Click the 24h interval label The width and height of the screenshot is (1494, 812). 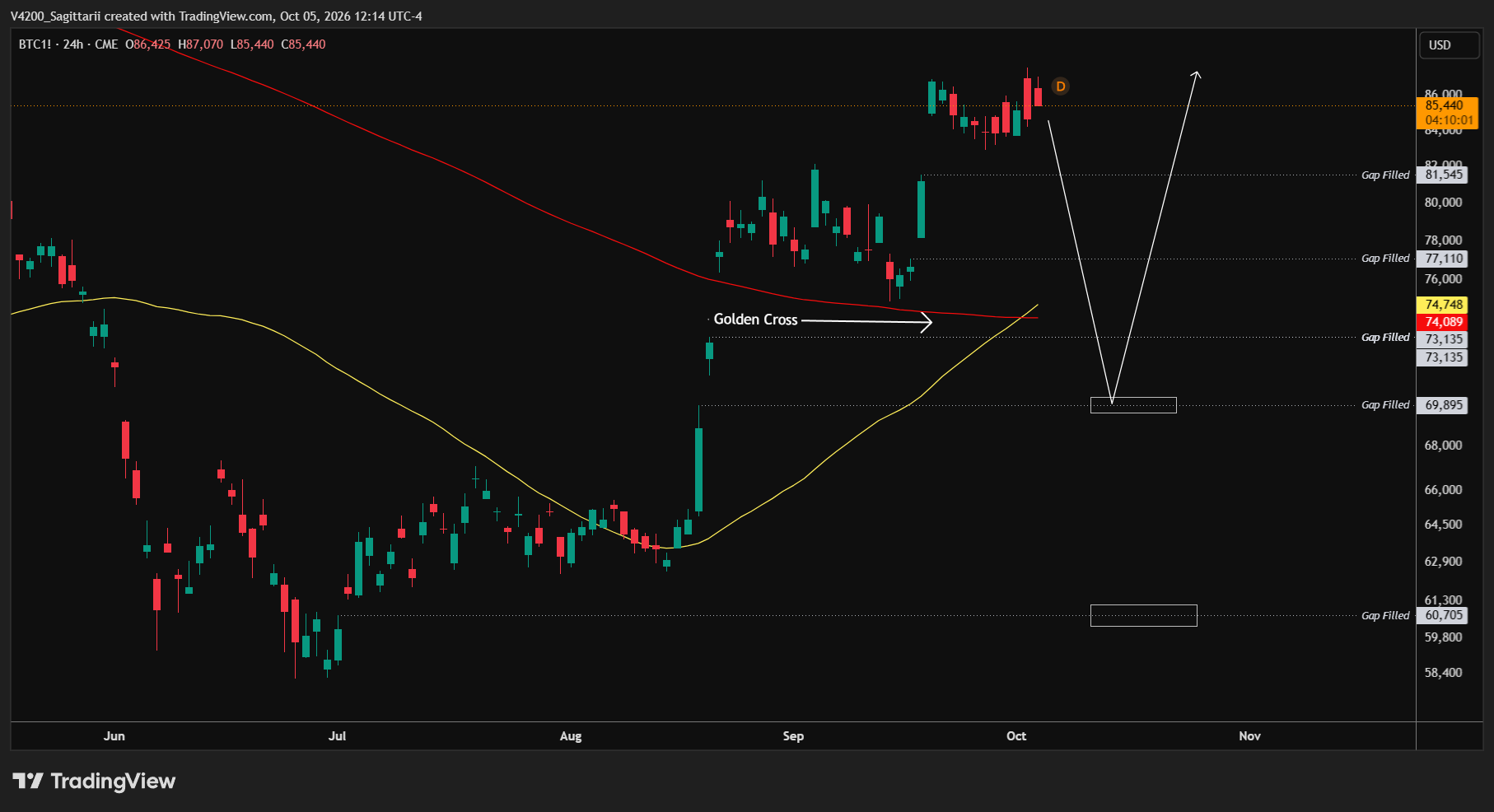click(73, 44)
